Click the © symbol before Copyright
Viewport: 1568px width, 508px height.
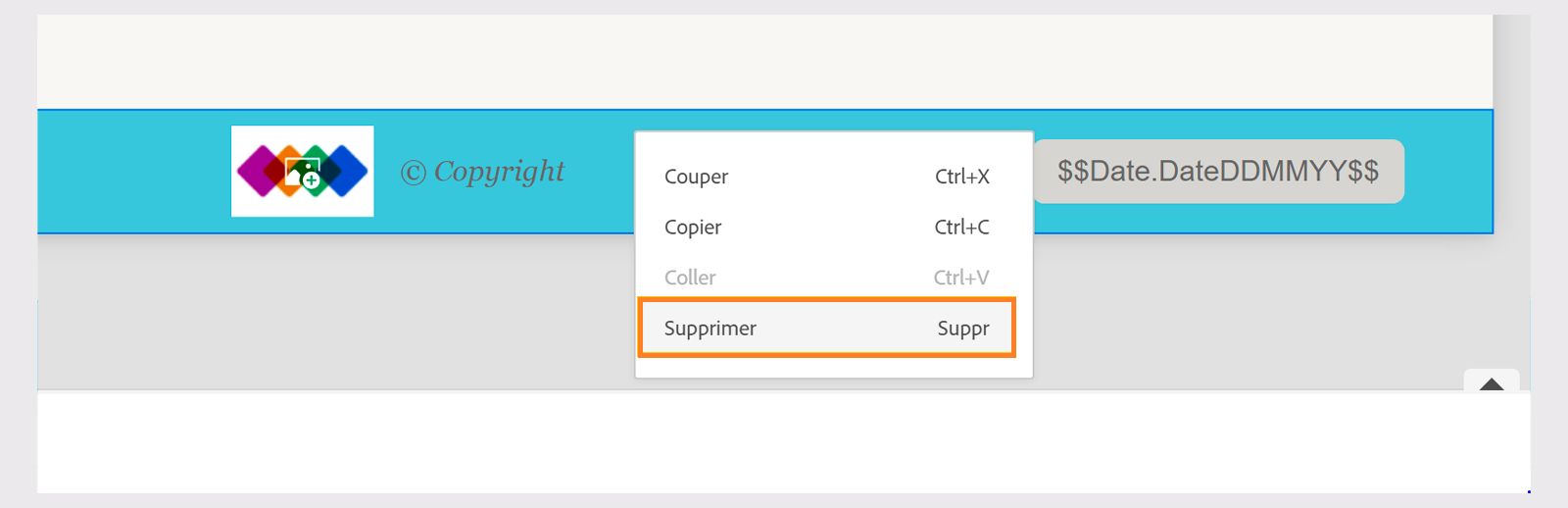tap(413, 174)
